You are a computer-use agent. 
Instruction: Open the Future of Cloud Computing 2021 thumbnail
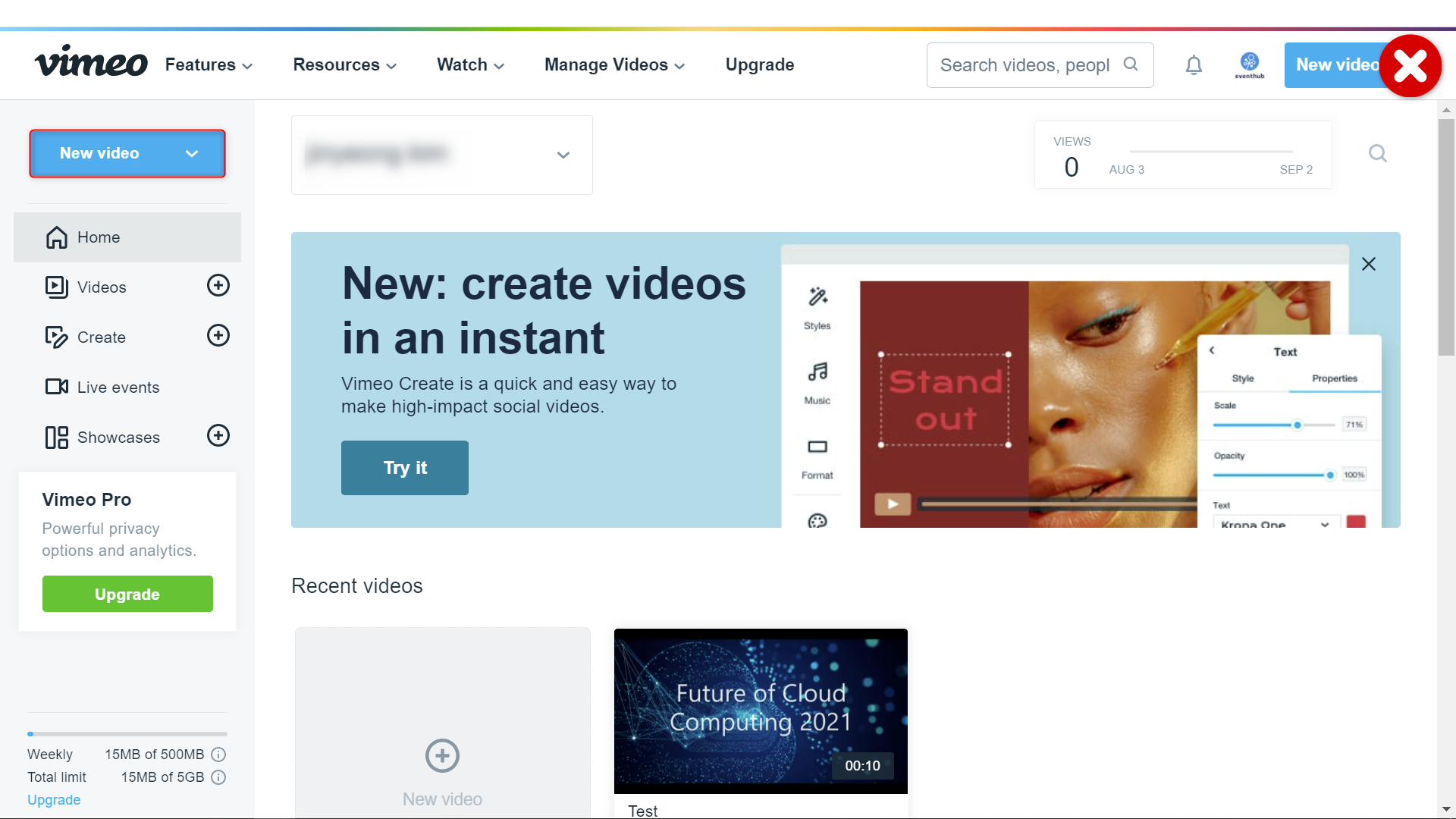761,711
